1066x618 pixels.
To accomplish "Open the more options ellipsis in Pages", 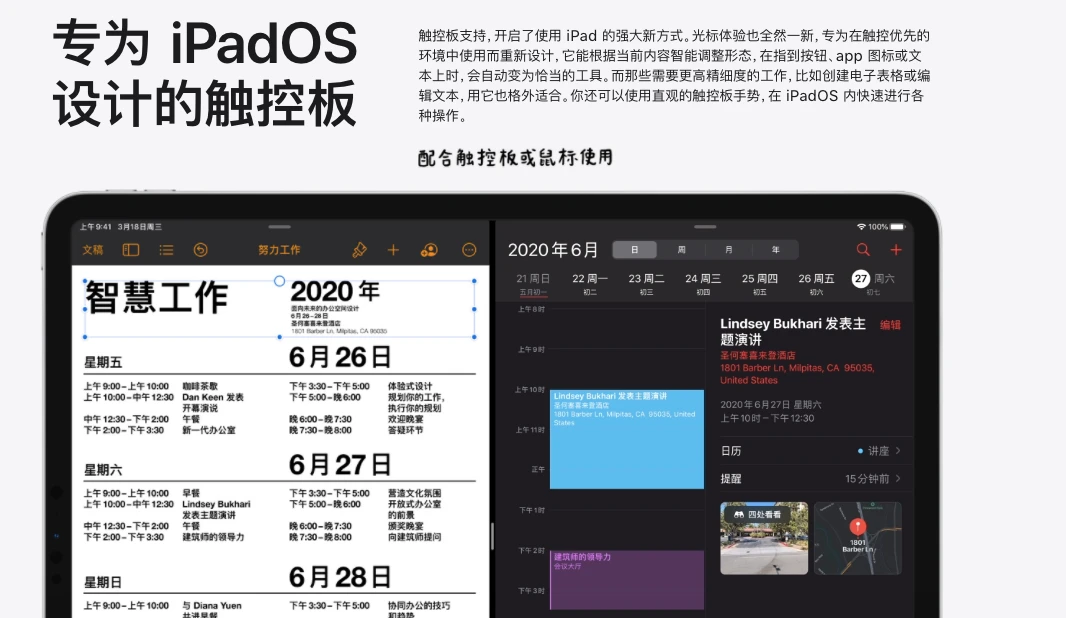I will [469, 250].
